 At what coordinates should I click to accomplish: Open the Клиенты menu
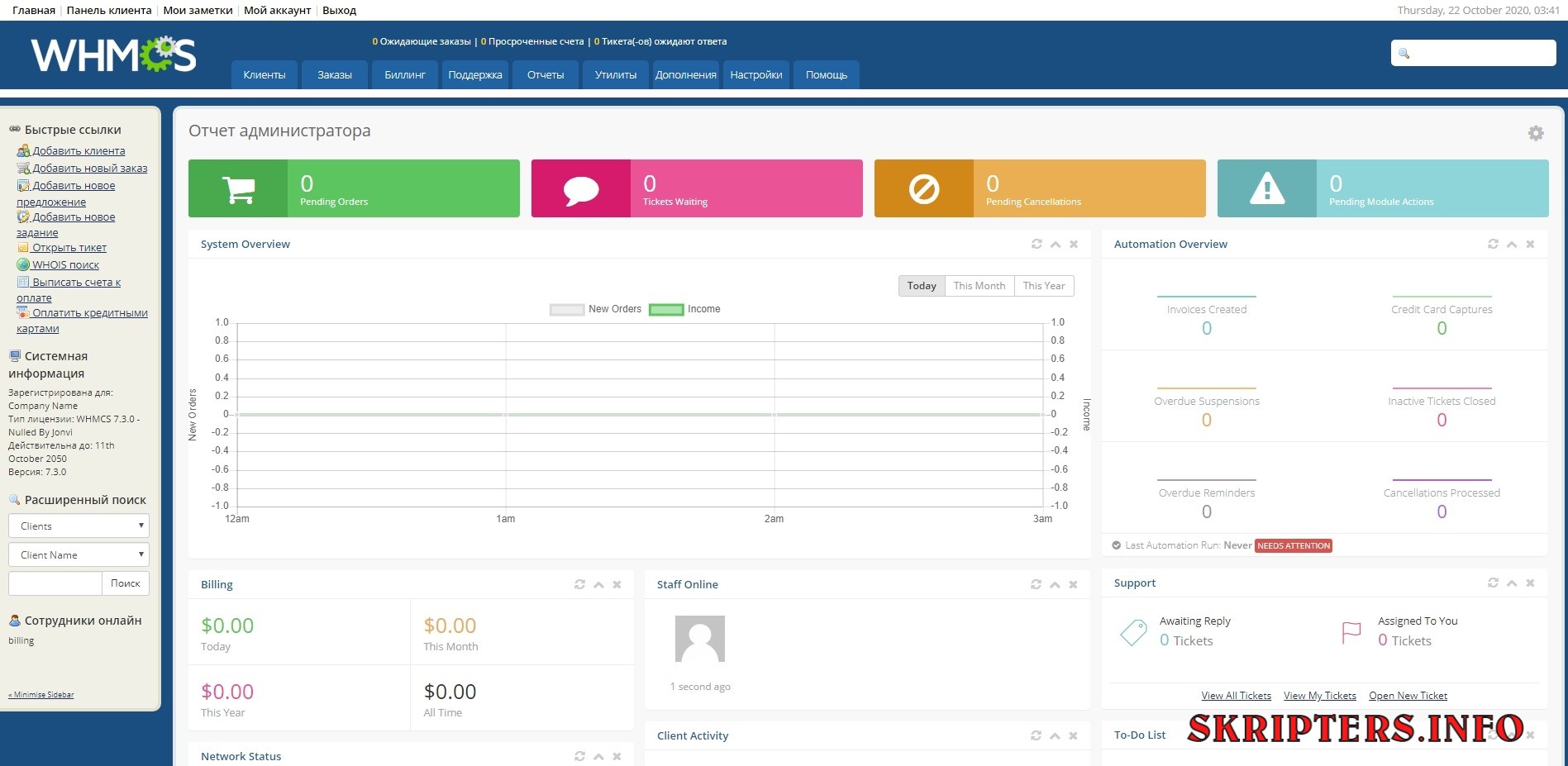pyautogui.click(x=265, y=74)
